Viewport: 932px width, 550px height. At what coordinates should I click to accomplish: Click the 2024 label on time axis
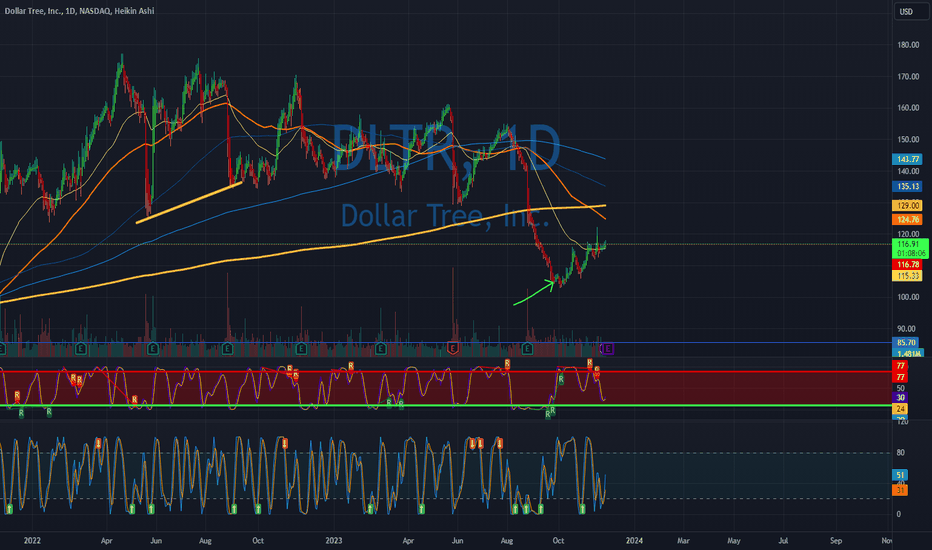coord(634,540)
